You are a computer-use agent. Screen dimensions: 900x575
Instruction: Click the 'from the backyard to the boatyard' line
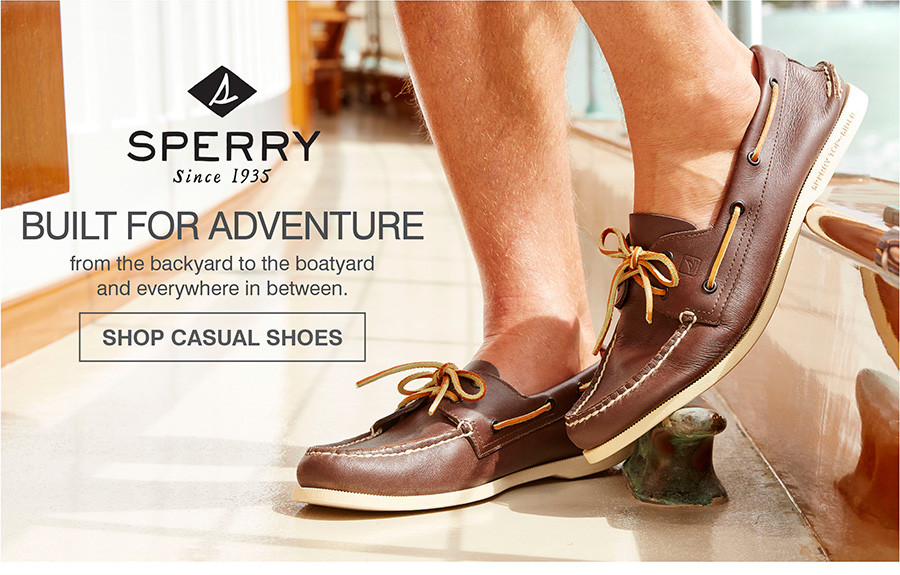[x=222, y=264]
